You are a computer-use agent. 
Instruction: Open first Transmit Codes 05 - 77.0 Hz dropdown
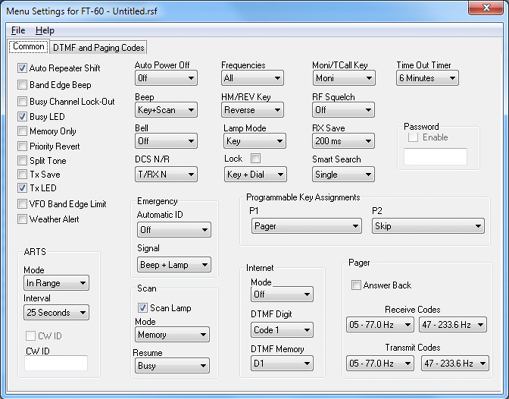coord(380,363)
